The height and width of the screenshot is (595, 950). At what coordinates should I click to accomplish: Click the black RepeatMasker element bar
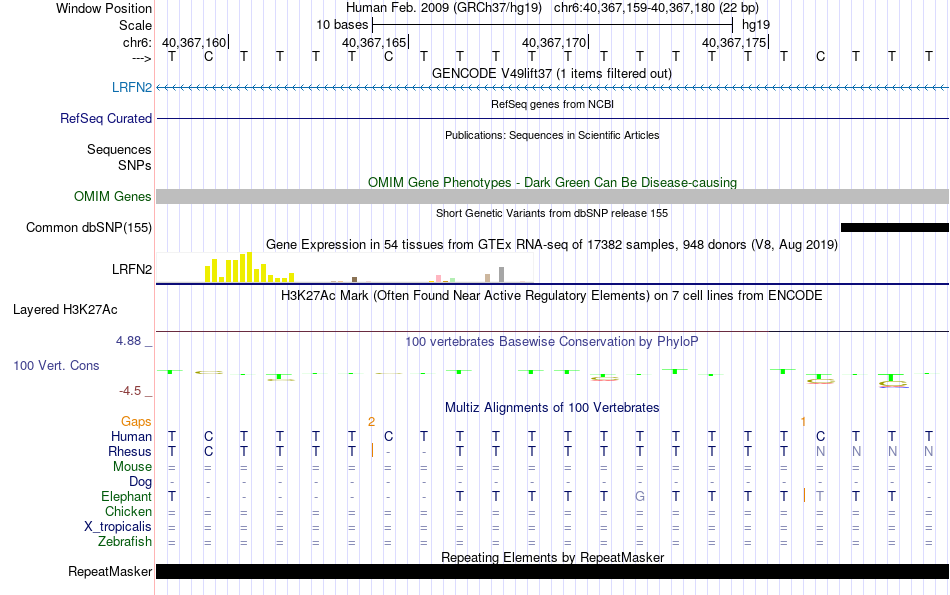552,571
